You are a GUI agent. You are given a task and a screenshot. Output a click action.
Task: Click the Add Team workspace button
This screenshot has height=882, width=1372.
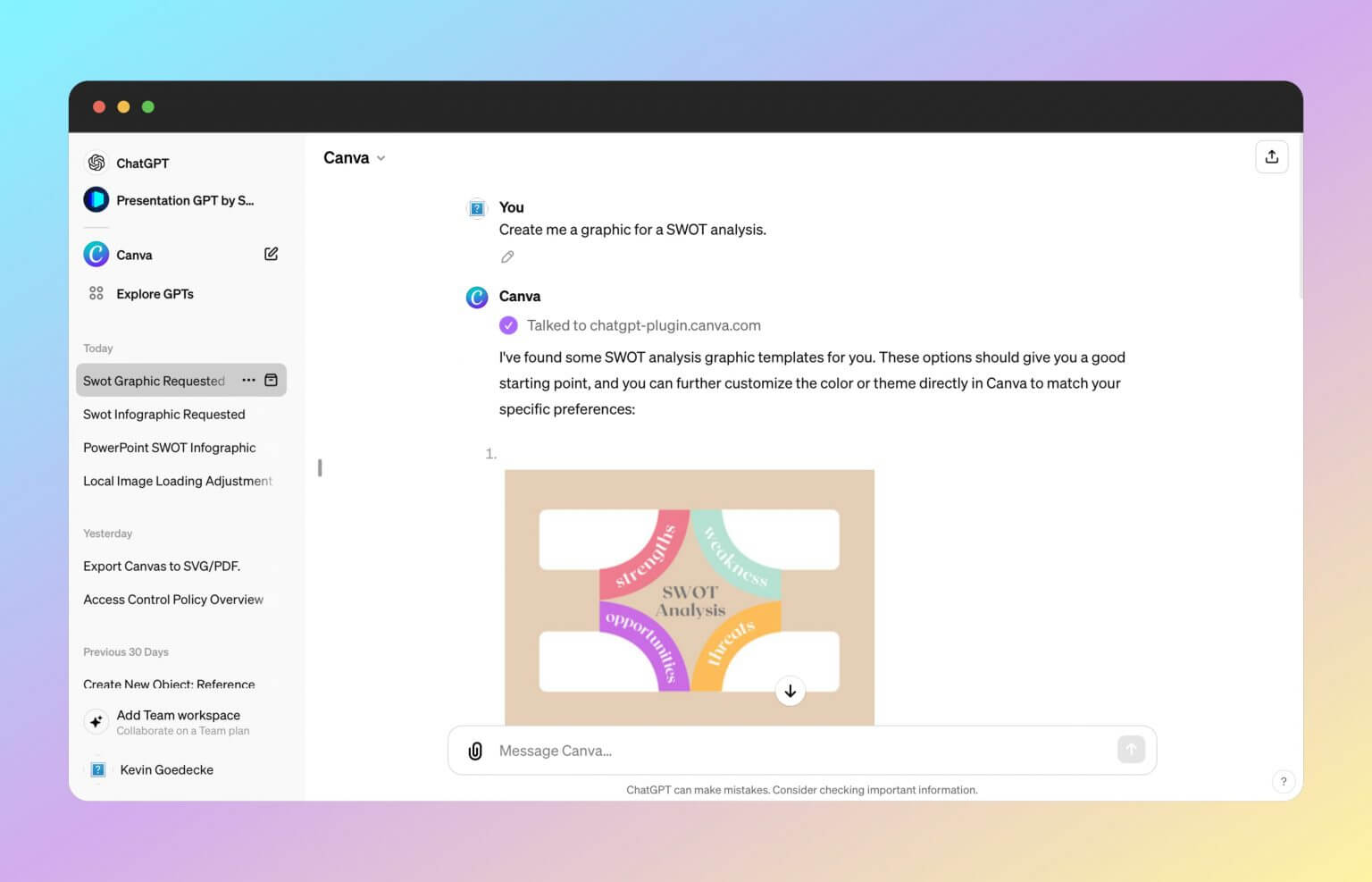[178, 715]
